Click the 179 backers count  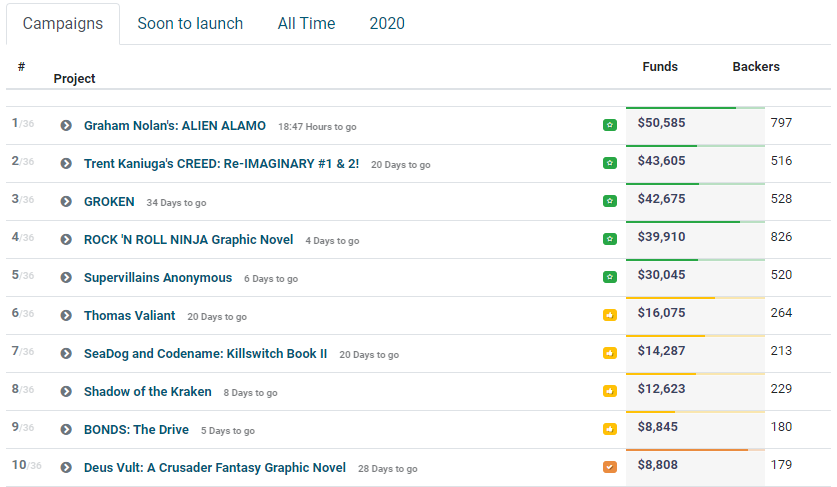[781, 465]
